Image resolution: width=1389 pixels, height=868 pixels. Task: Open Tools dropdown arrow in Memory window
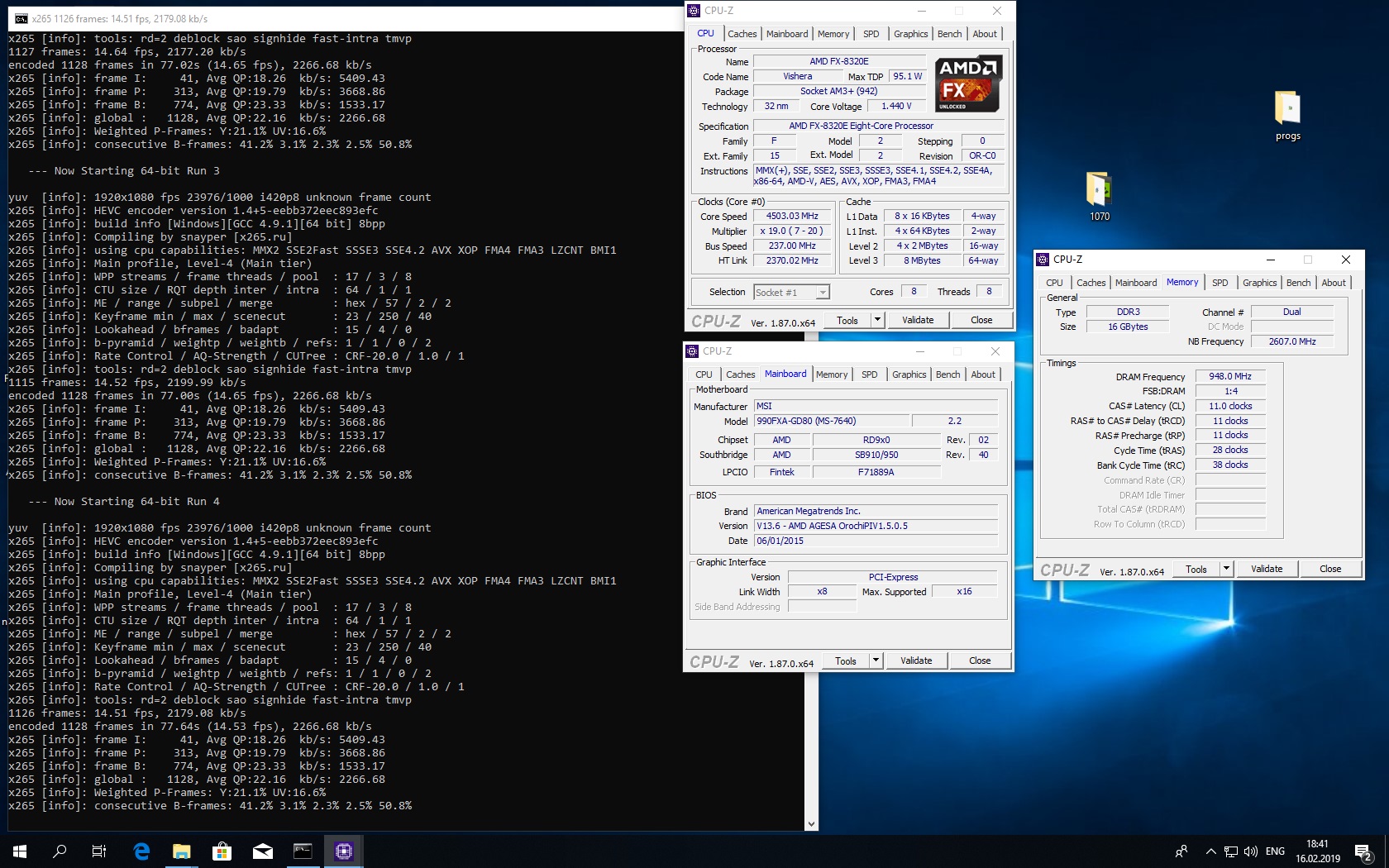[1226, 569]
